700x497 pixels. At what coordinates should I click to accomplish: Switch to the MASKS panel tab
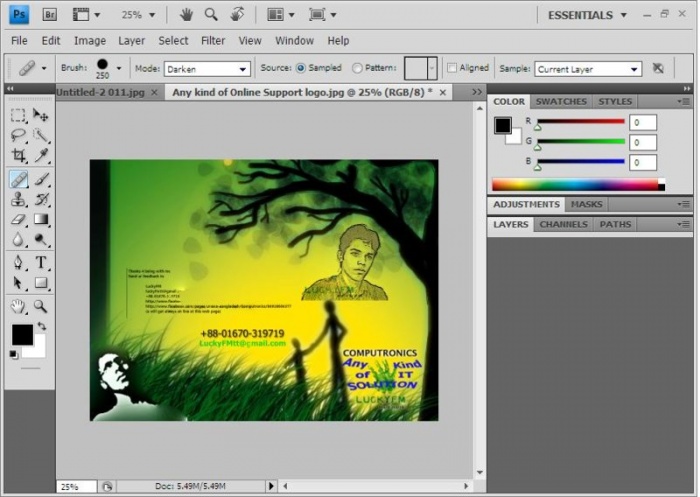click(x=587, y=205)
